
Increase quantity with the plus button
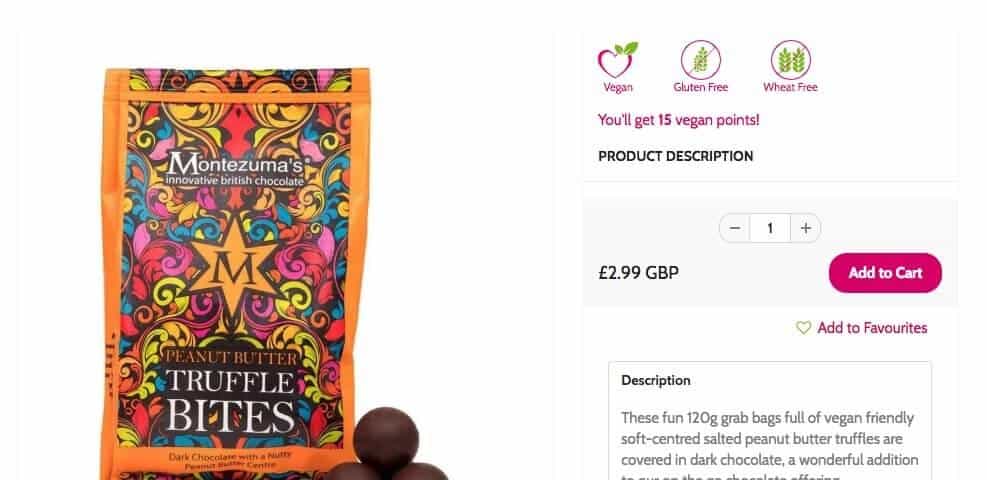point(806,228)
